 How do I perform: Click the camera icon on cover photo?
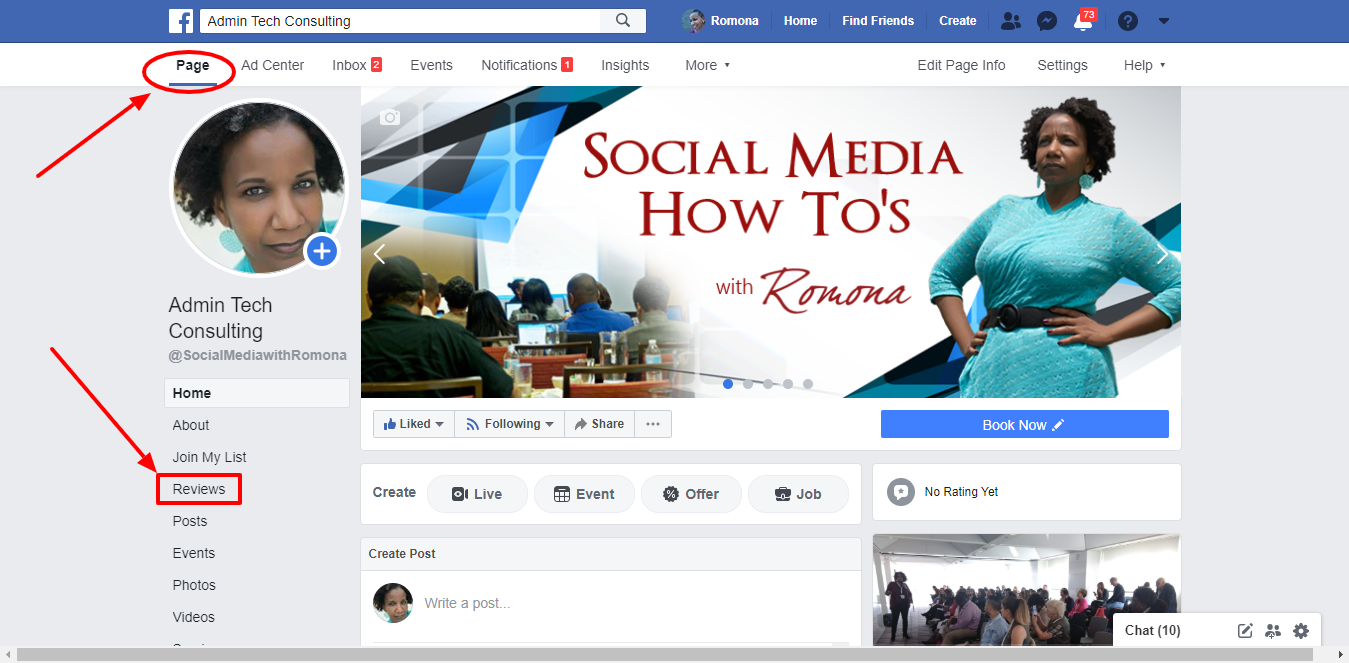(x=390, y=117)
